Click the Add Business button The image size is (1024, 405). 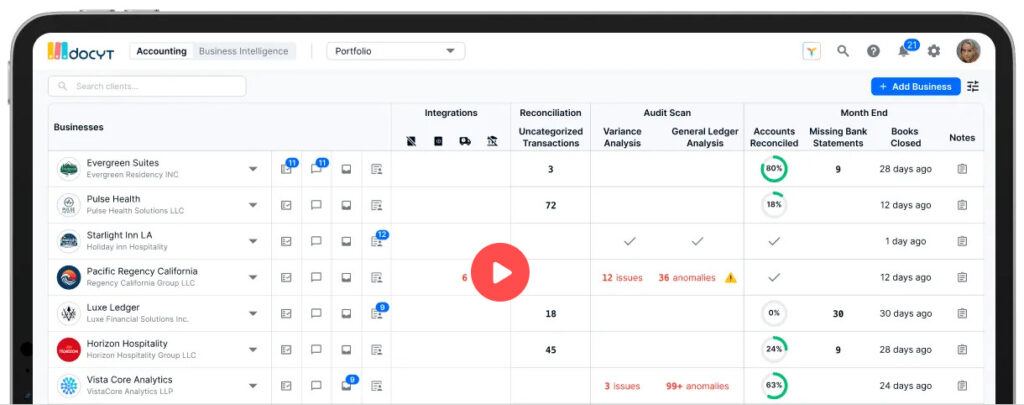point(916,86)
